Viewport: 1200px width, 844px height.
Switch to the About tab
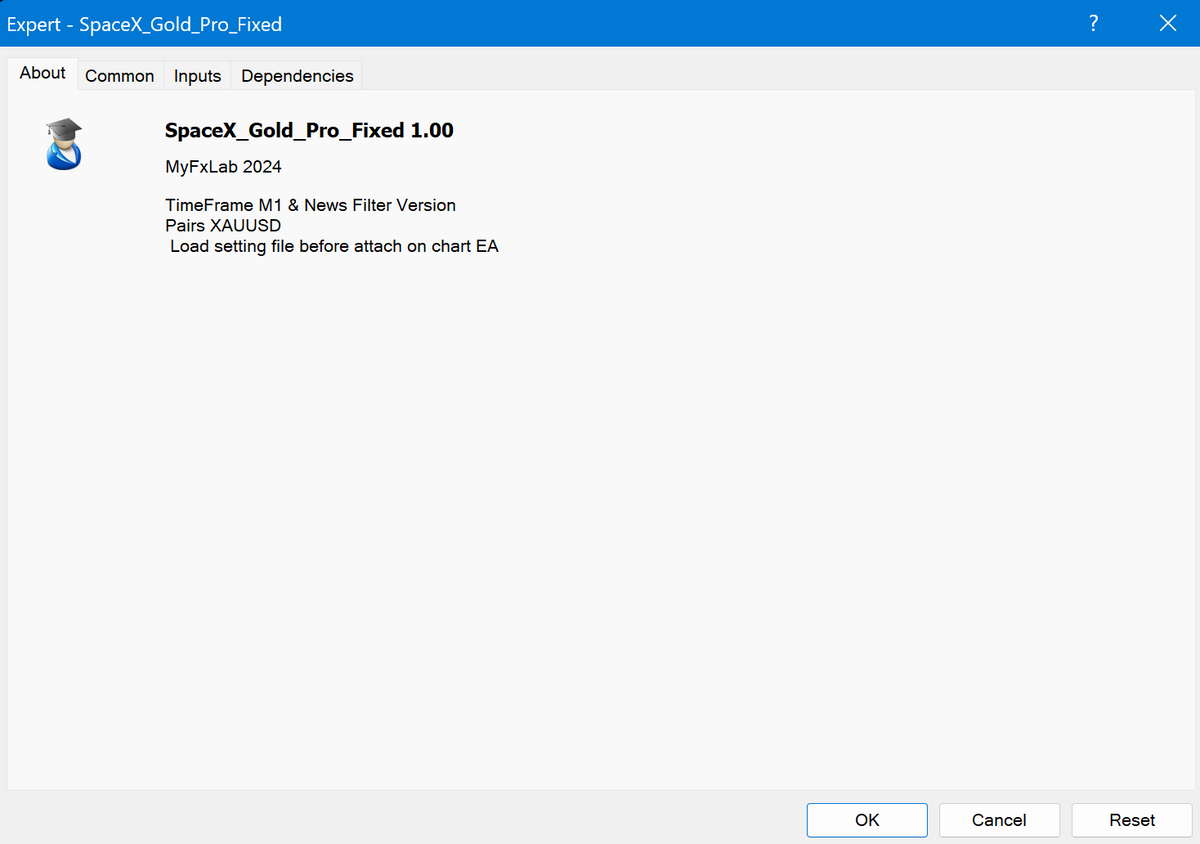(43, 73)
